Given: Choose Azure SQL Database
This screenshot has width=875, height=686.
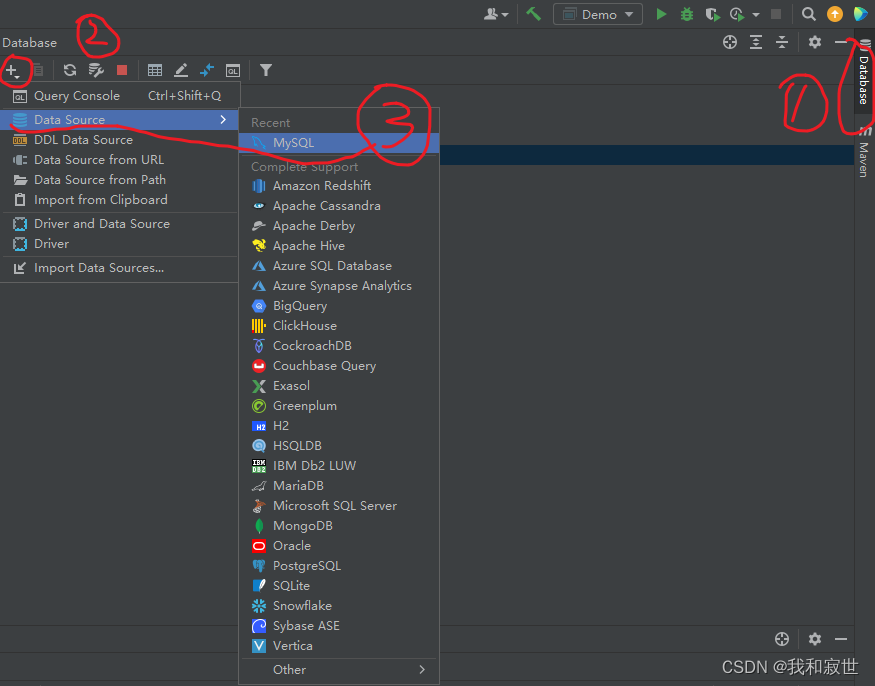Looking at the screenshot, I should (339, 266).
